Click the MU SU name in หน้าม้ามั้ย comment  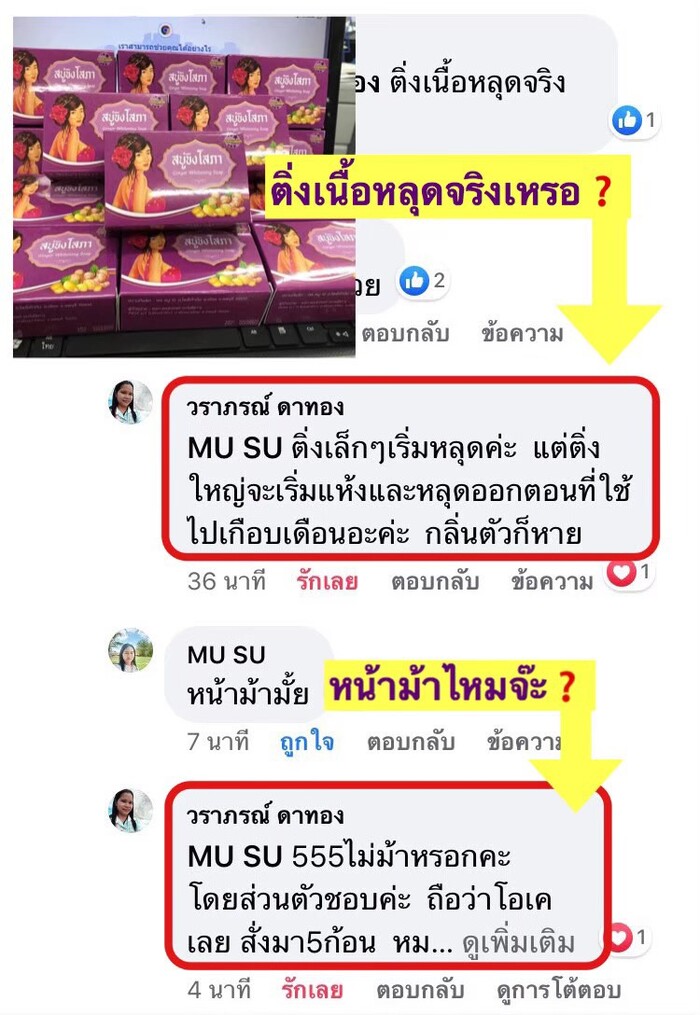226,655
